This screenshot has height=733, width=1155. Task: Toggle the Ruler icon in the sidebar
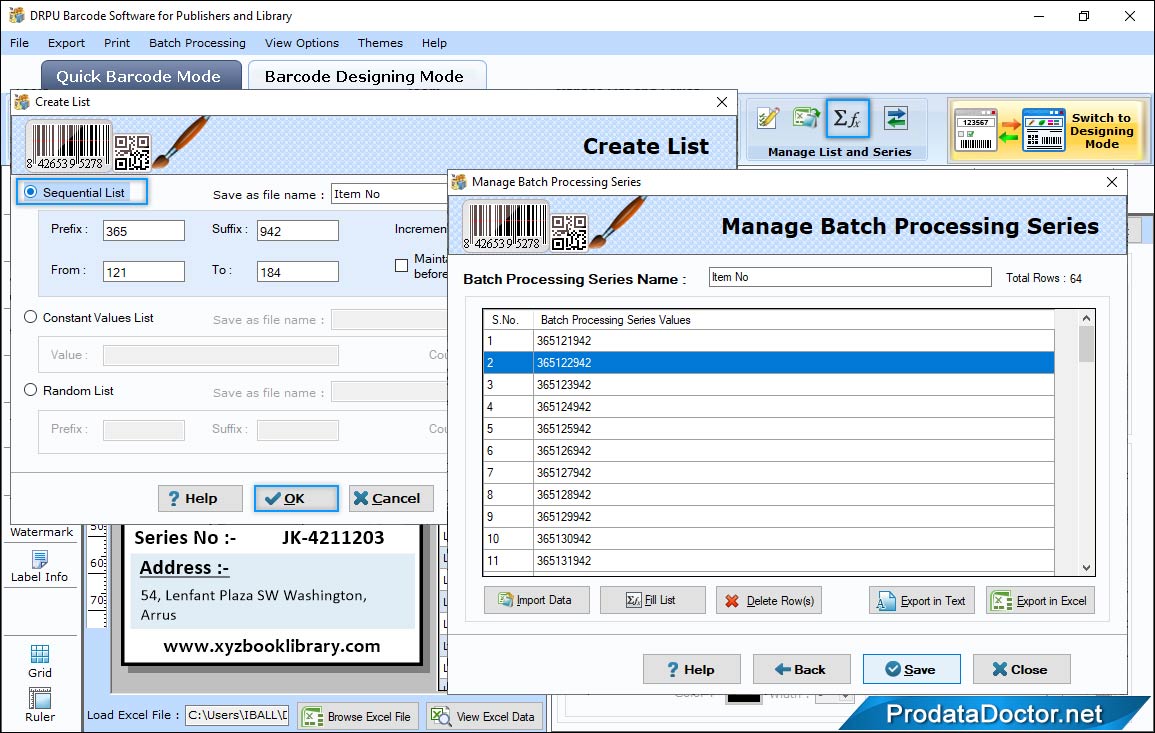(40, 705)
